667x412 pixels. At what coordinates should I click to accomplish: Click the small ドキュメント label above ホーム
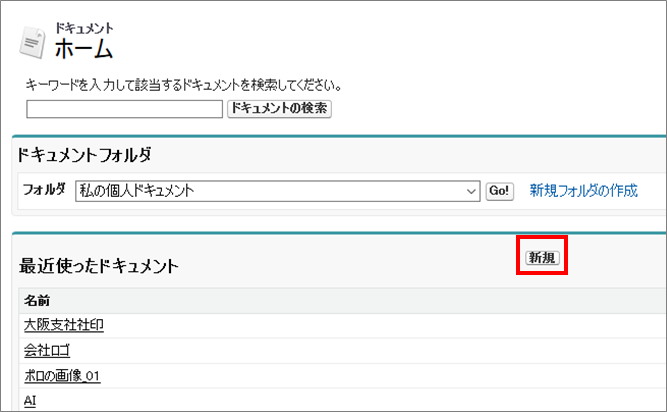coord(84,28)
